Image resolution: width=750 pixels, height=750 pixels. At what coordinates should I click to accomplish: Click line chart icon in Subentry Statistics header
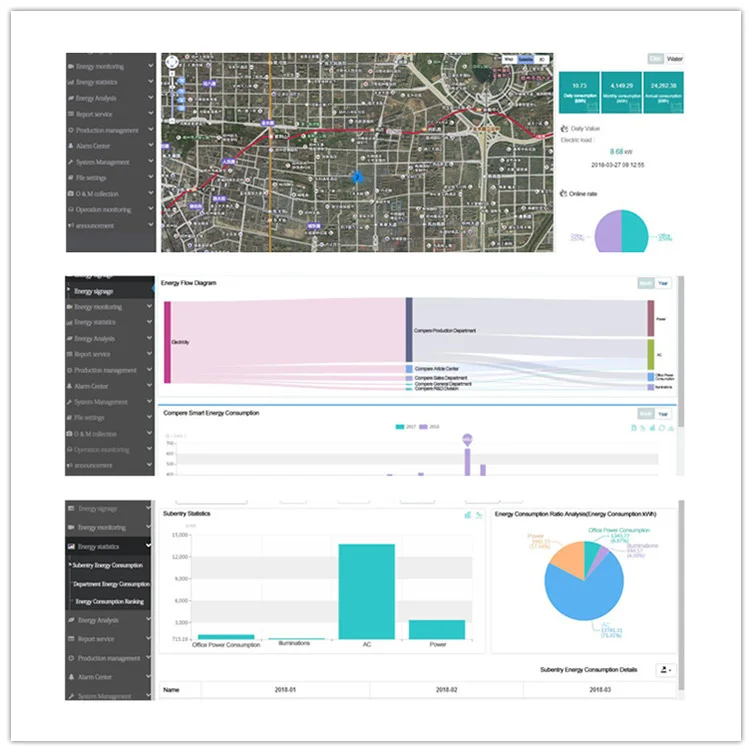pos(479,515)
